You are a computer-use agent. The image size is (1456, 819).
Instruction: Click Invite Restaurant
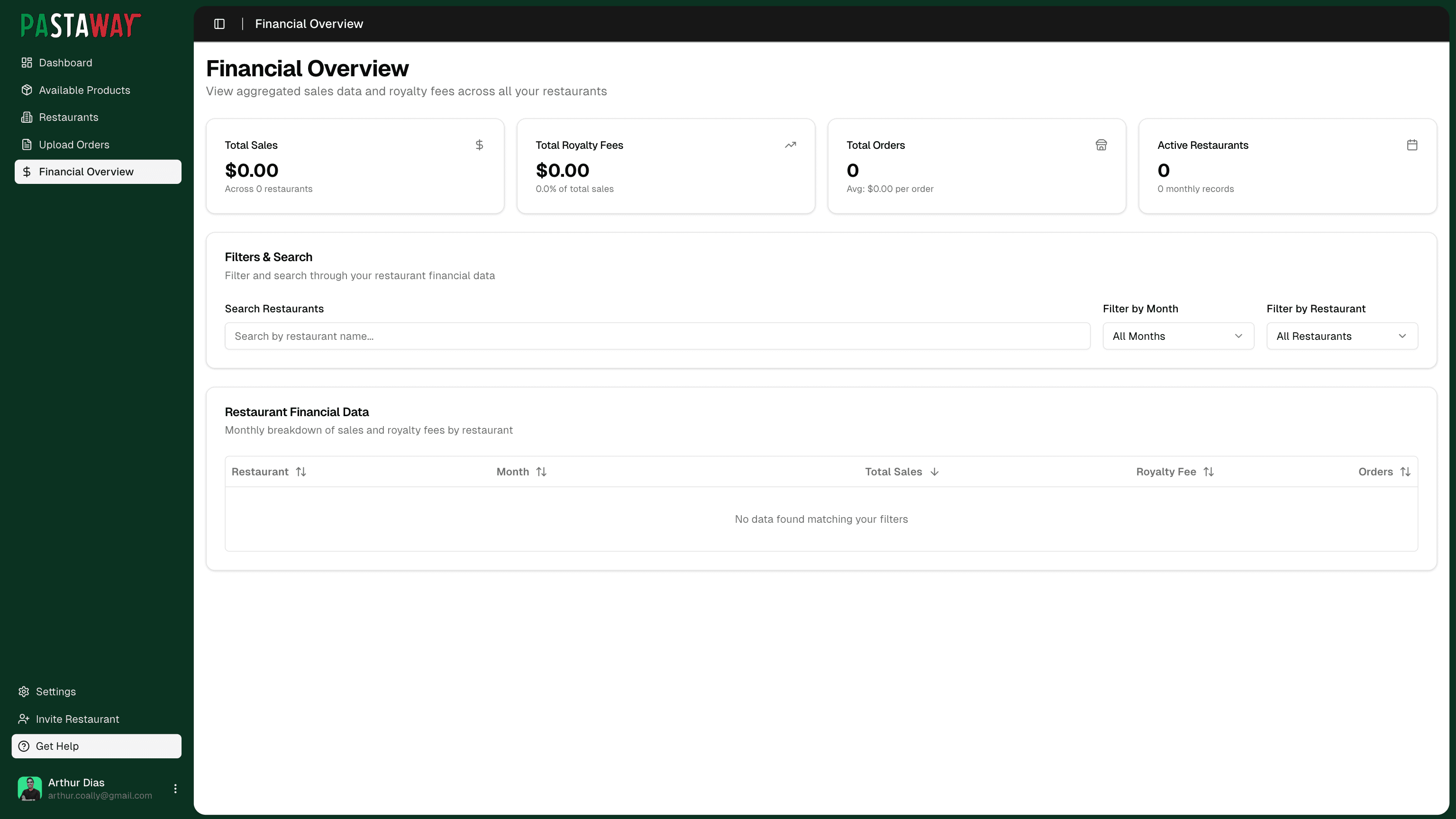pos(77,719)
